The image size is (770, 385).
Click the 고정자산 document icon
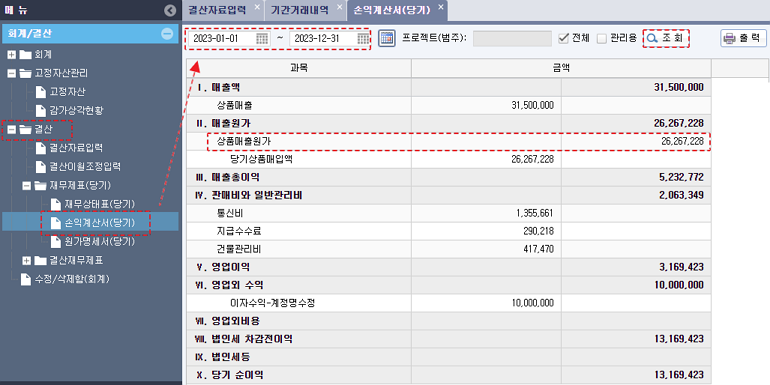coord(40,92)
